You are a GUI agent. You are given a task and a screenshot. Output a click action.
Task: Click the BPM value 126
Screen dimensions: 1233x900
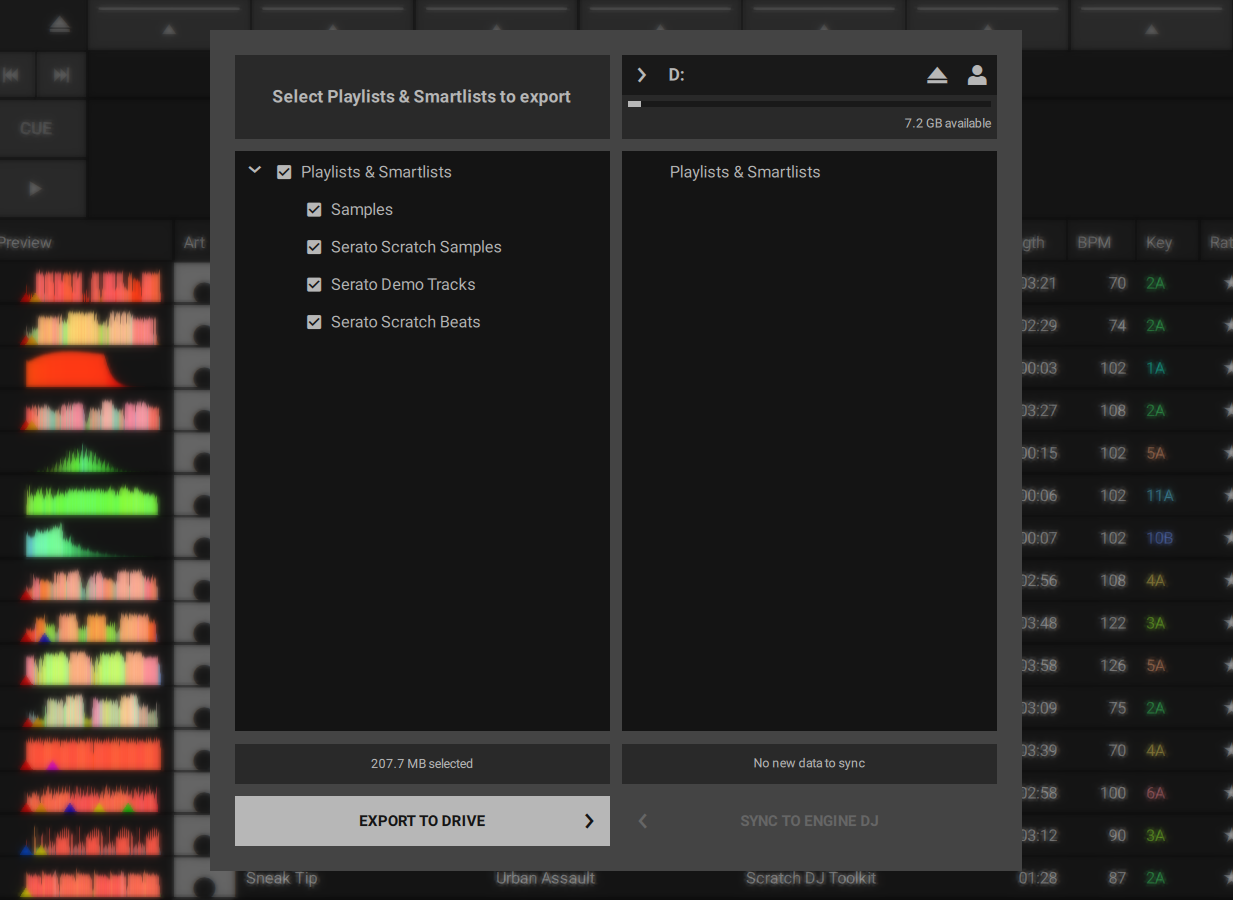[1113, 666]
